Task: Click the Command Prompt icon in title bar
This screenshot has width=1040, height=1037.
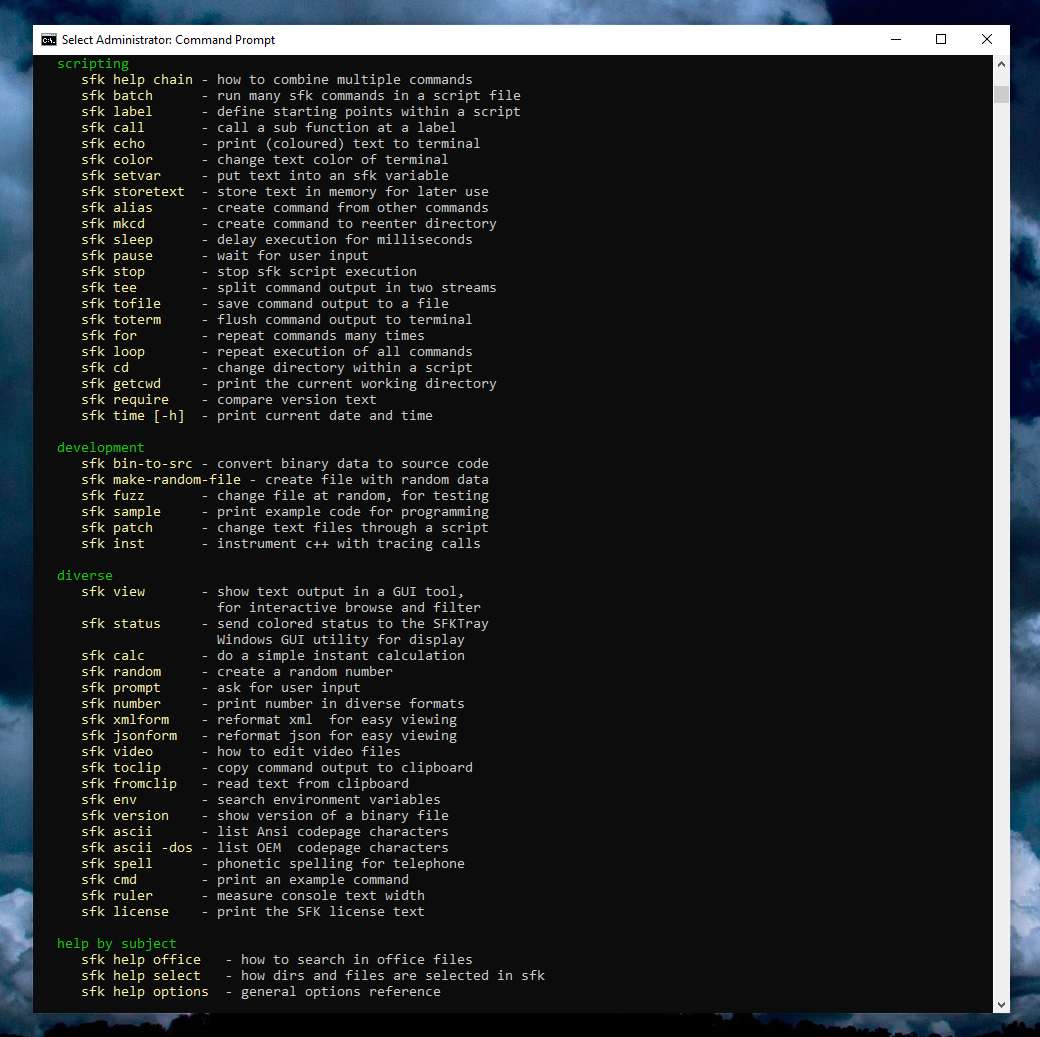Action: (48, 40)
